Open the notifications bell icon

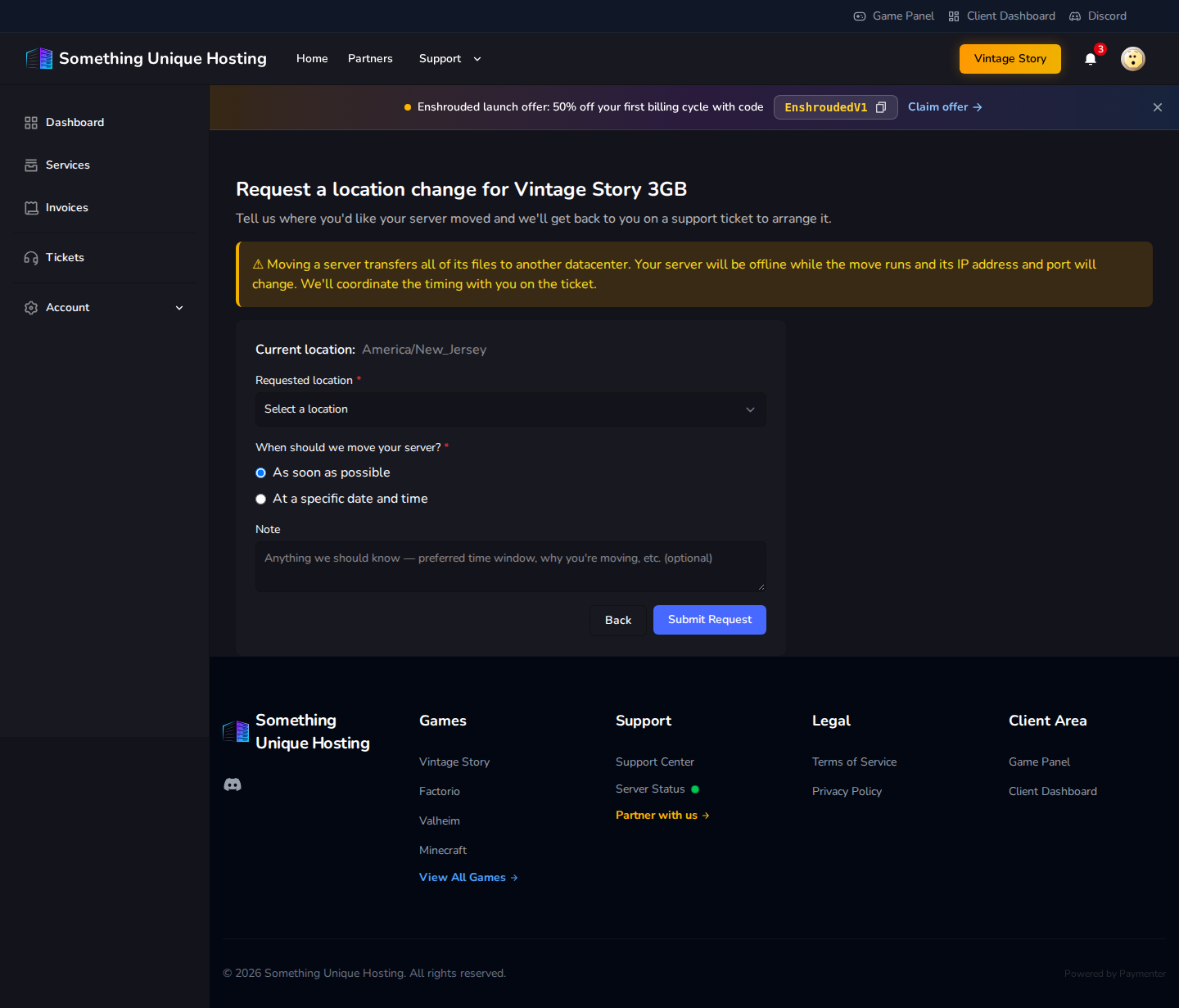1091,59
